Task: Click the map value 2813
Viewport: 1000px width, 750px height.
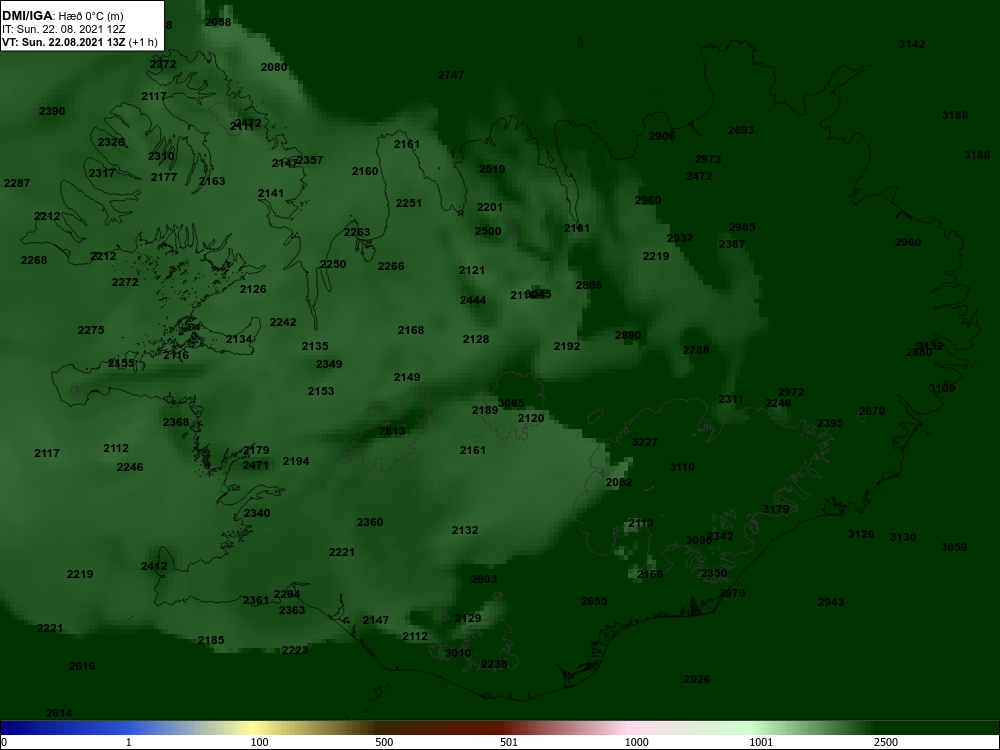Action: click(392, 431)
